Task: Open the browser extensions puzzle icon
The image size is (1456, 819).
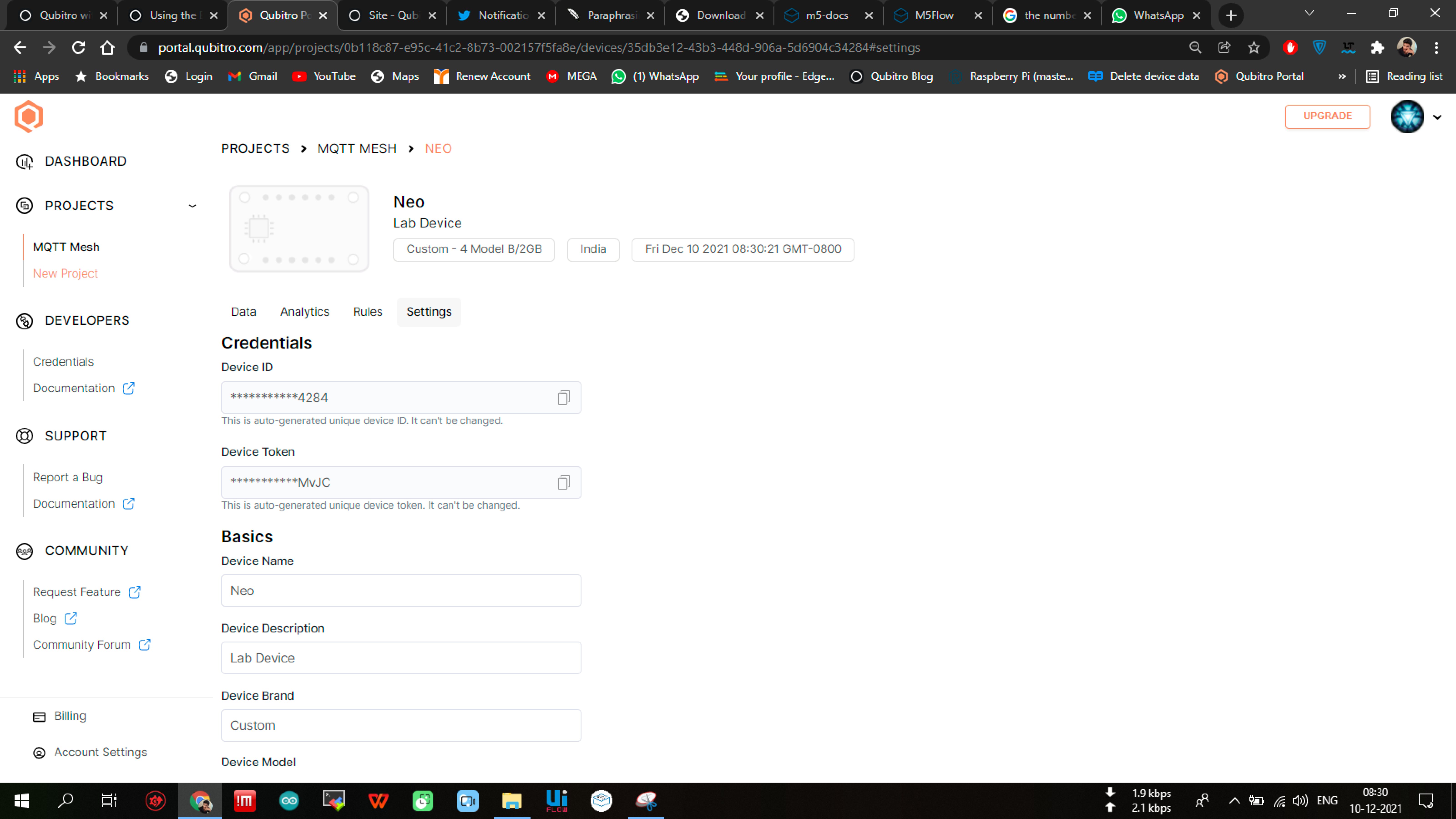Action: click(x=1378, y=48)
